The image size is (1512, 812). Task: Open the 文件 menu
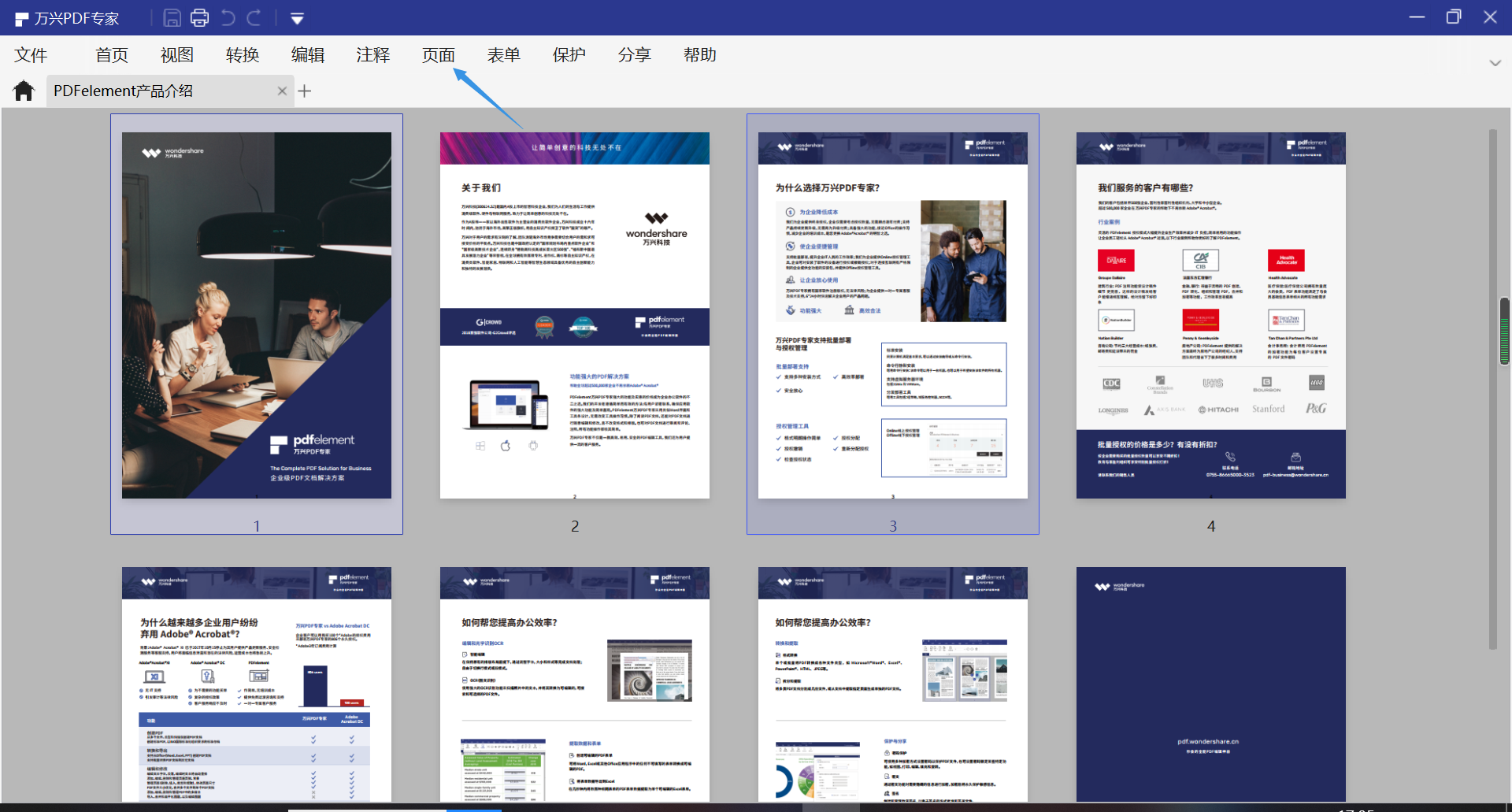pos(30,54)
